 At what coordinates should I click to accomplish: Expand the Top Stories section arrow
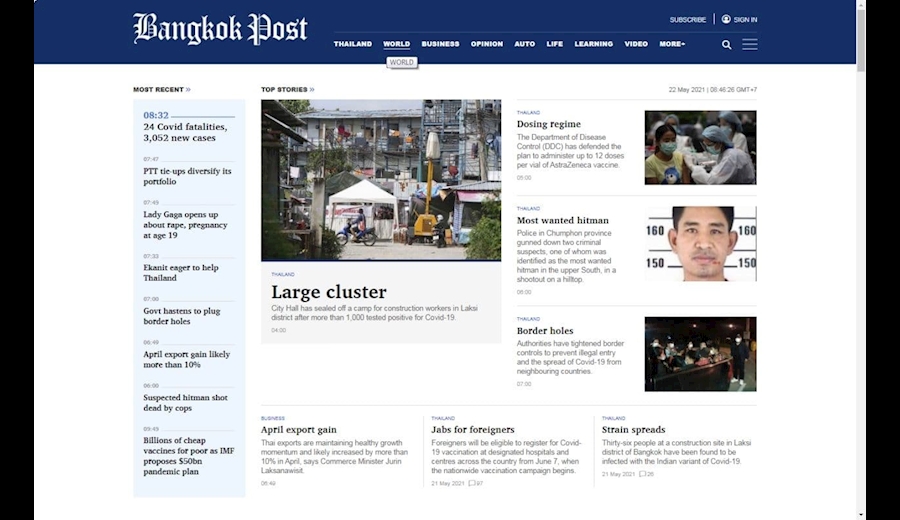pyautogui.click(x=312, y=90)
